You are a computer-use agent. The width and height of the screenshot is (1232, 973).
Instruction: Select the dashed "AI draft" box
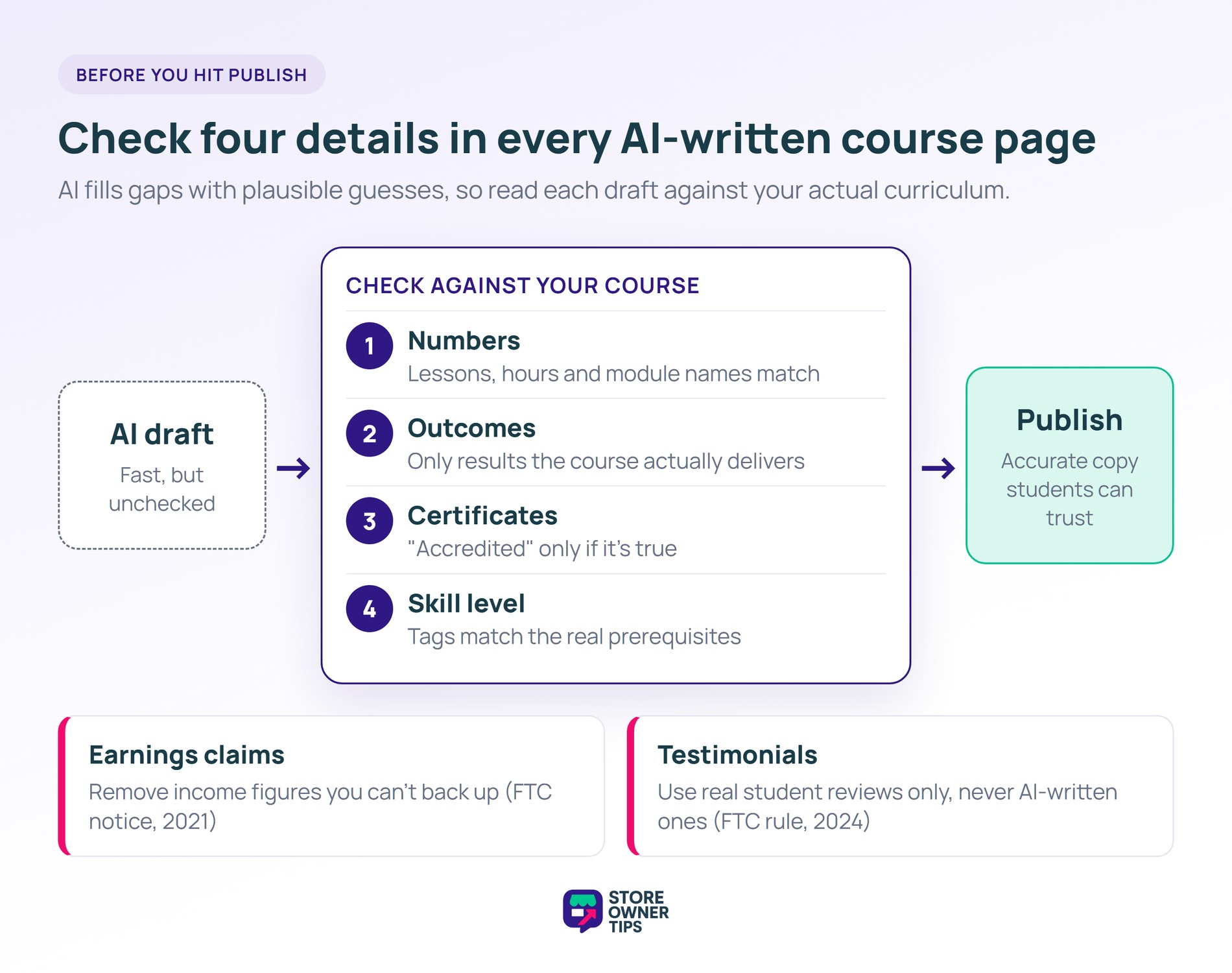162,465
